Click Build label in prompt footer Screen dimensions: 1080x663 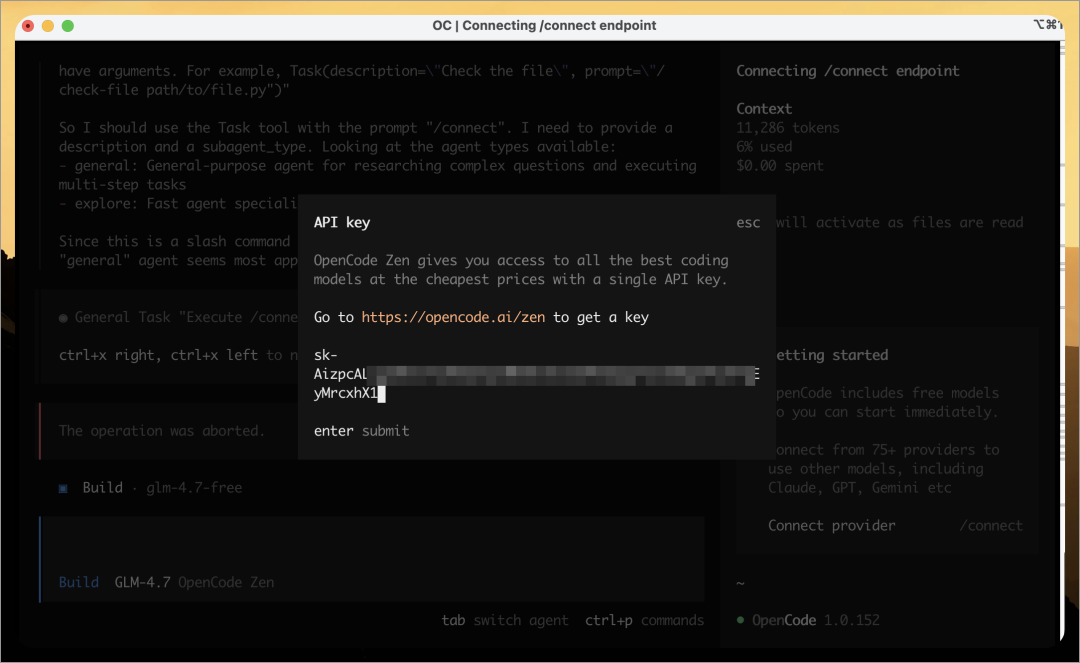tap(79, 582)
